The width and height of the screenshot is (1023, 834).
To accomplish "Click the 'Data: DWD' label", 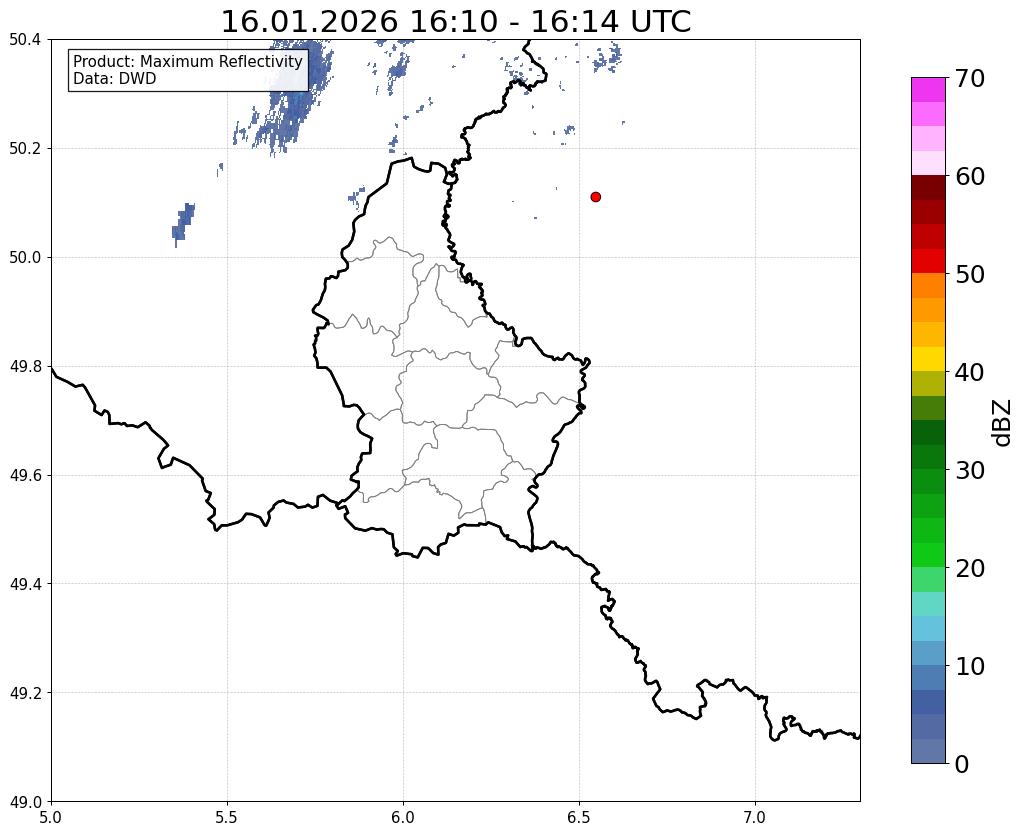I will coord(115,79).
